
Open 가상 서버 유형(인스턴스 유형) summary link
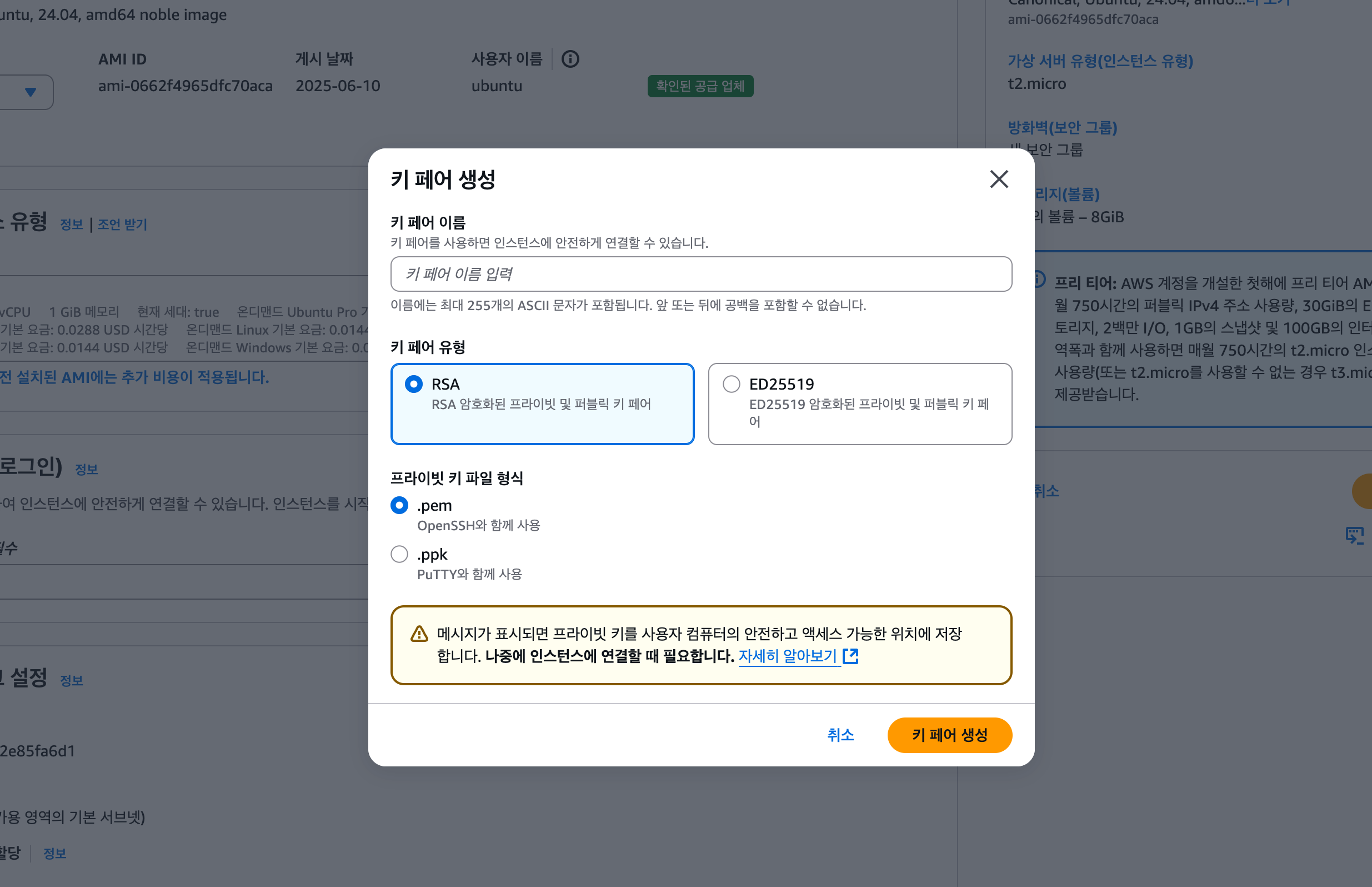click(1100, 61)
